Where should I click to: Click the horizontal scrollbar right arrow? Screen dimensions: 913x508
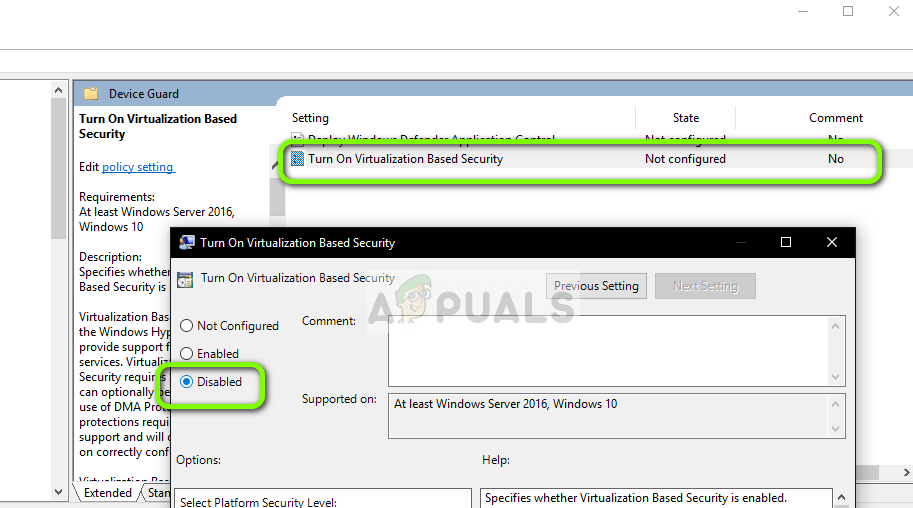pyautogui.click(x=907, y=472)
